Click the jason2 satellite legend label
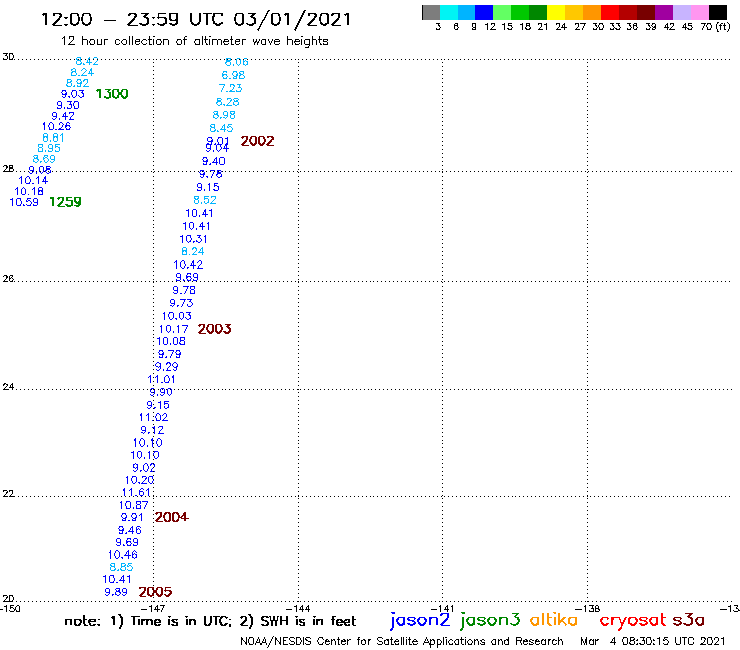740x650 pixels. tap(420, 620)
